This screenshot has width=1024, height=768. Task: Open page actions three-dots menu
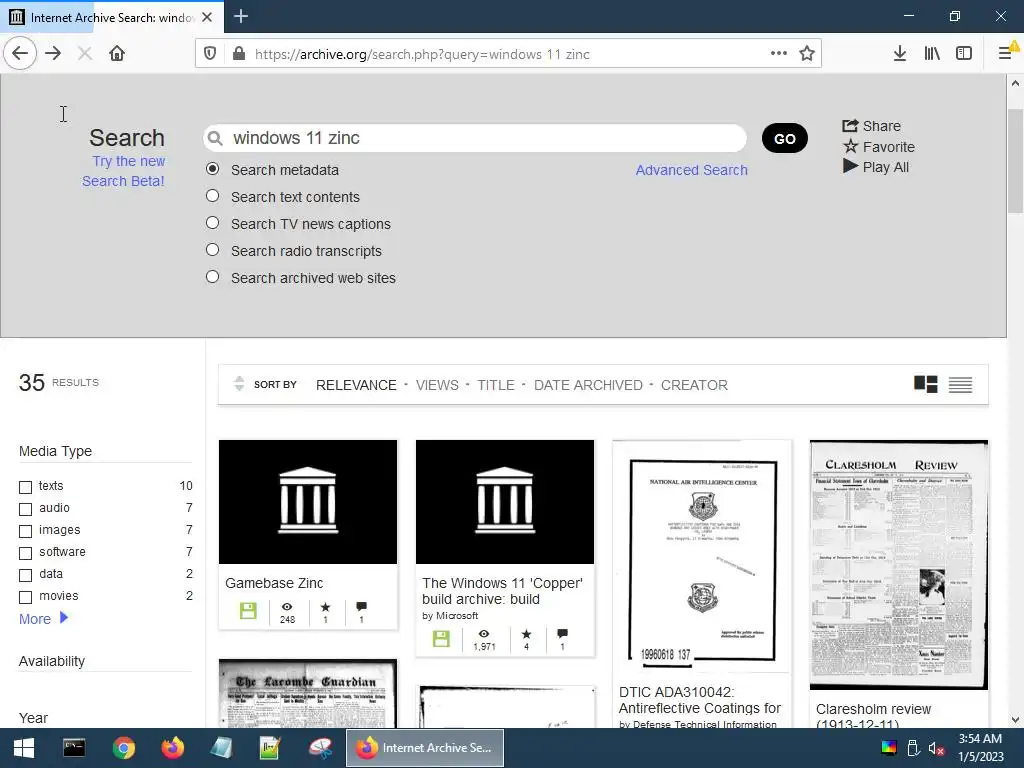(778, 54)
